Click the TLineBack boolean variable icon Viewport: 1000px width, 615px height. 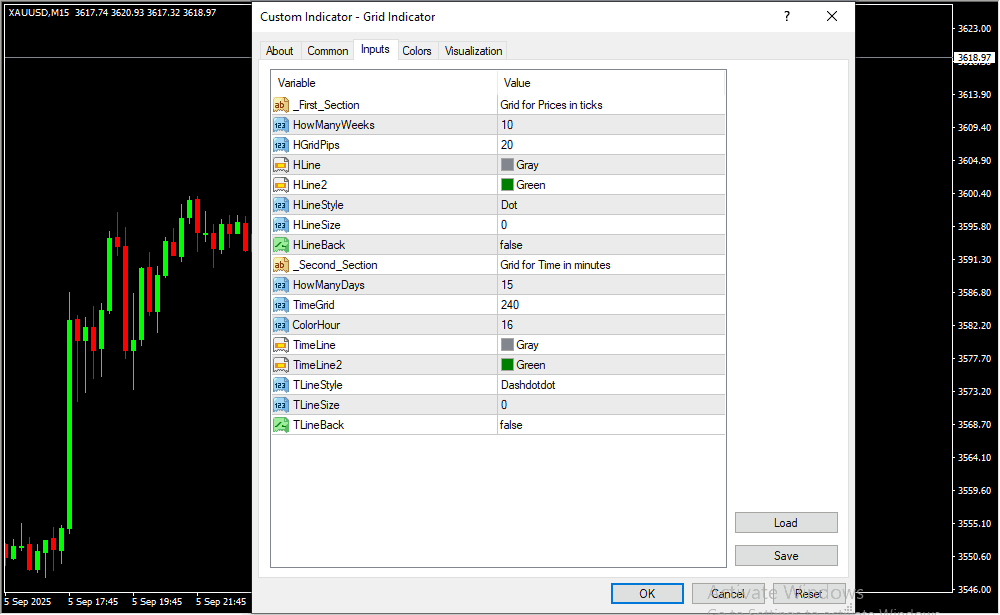281,425
